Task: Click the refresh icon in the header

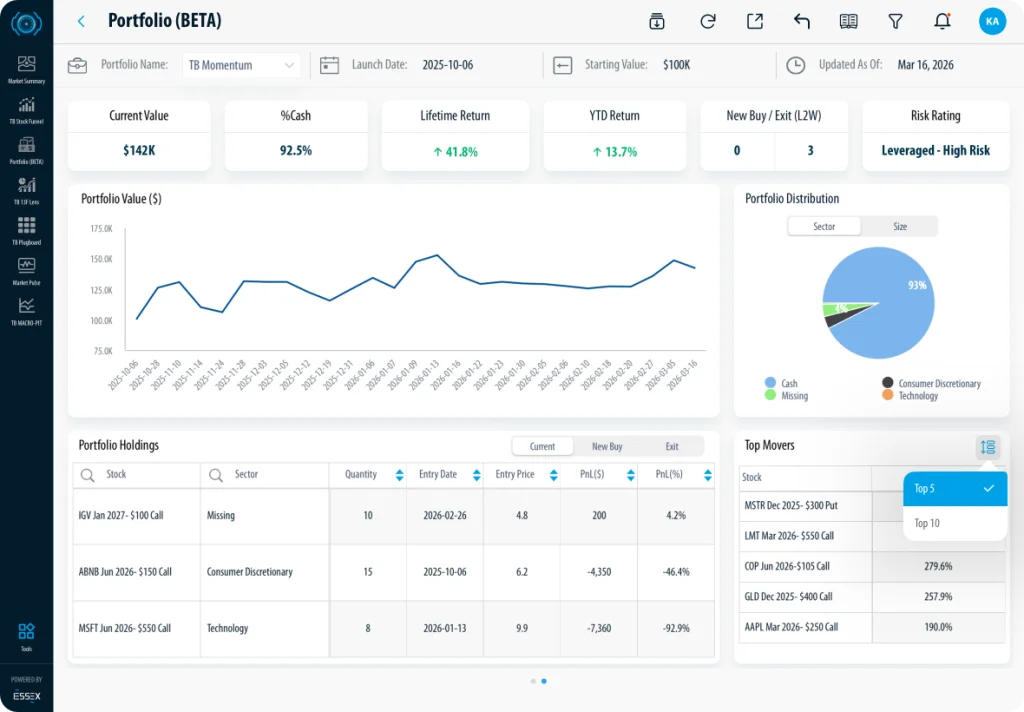Action: tap(708, 21)
